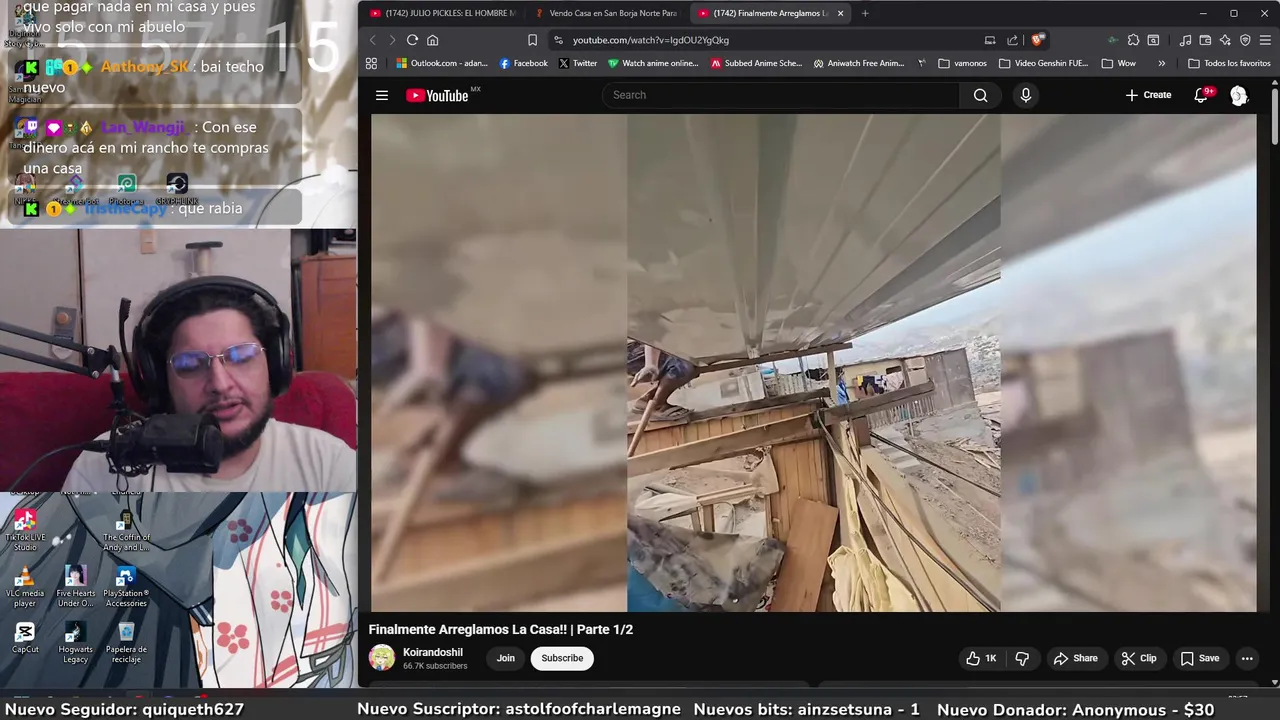
Task: Dislike the video with thumbs down
Action: click(1022, 658)
